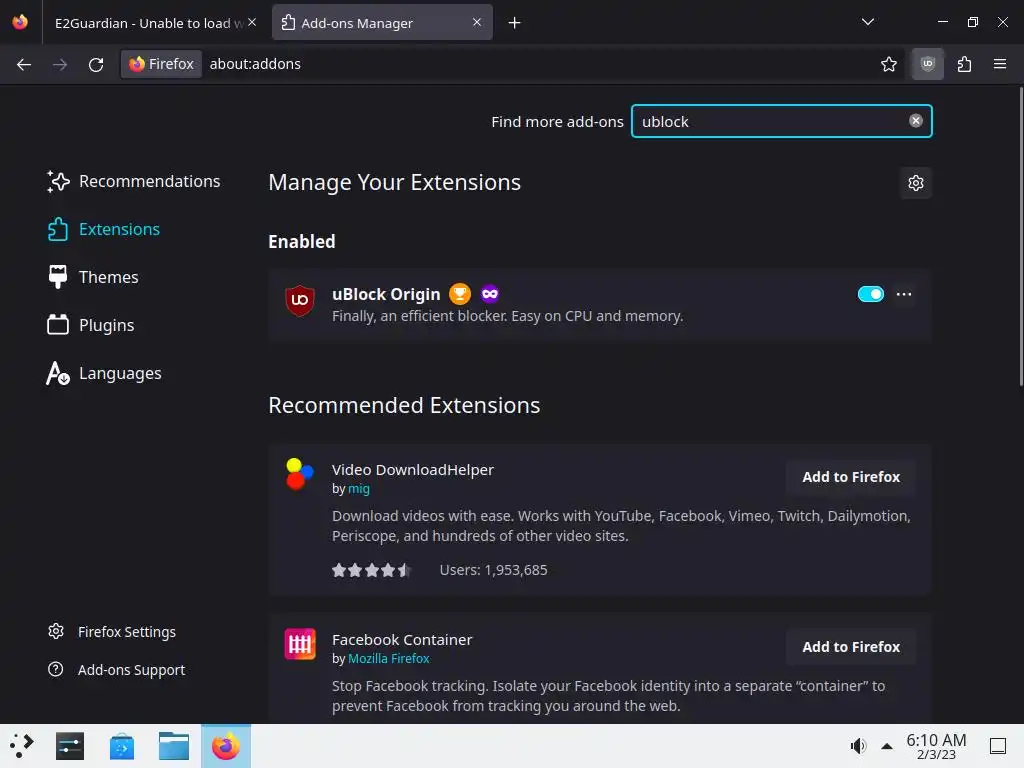The width and height of the screenshot is (1024, 768).
Task: Click the Video DownloadHelper colored balls icon
Action: (300, 473)
